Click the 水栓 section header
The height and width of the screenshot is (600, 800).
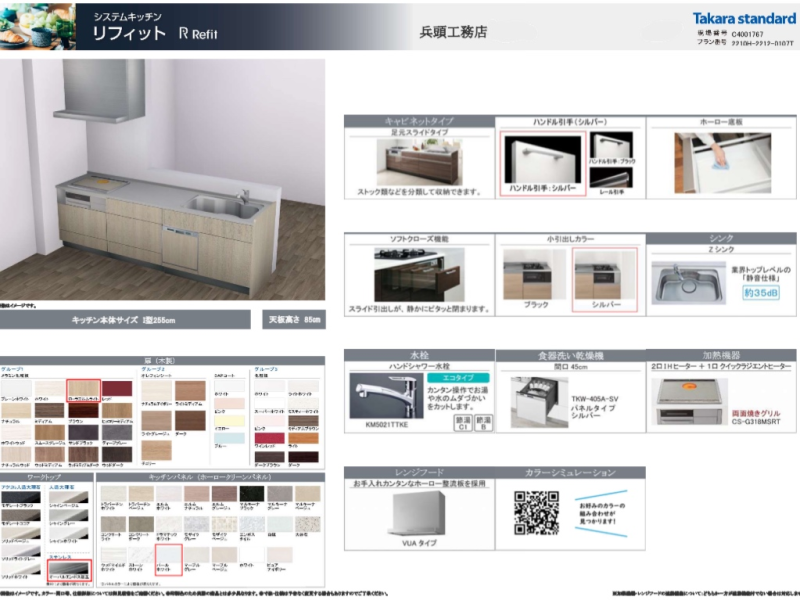click(x=419, y=355)
